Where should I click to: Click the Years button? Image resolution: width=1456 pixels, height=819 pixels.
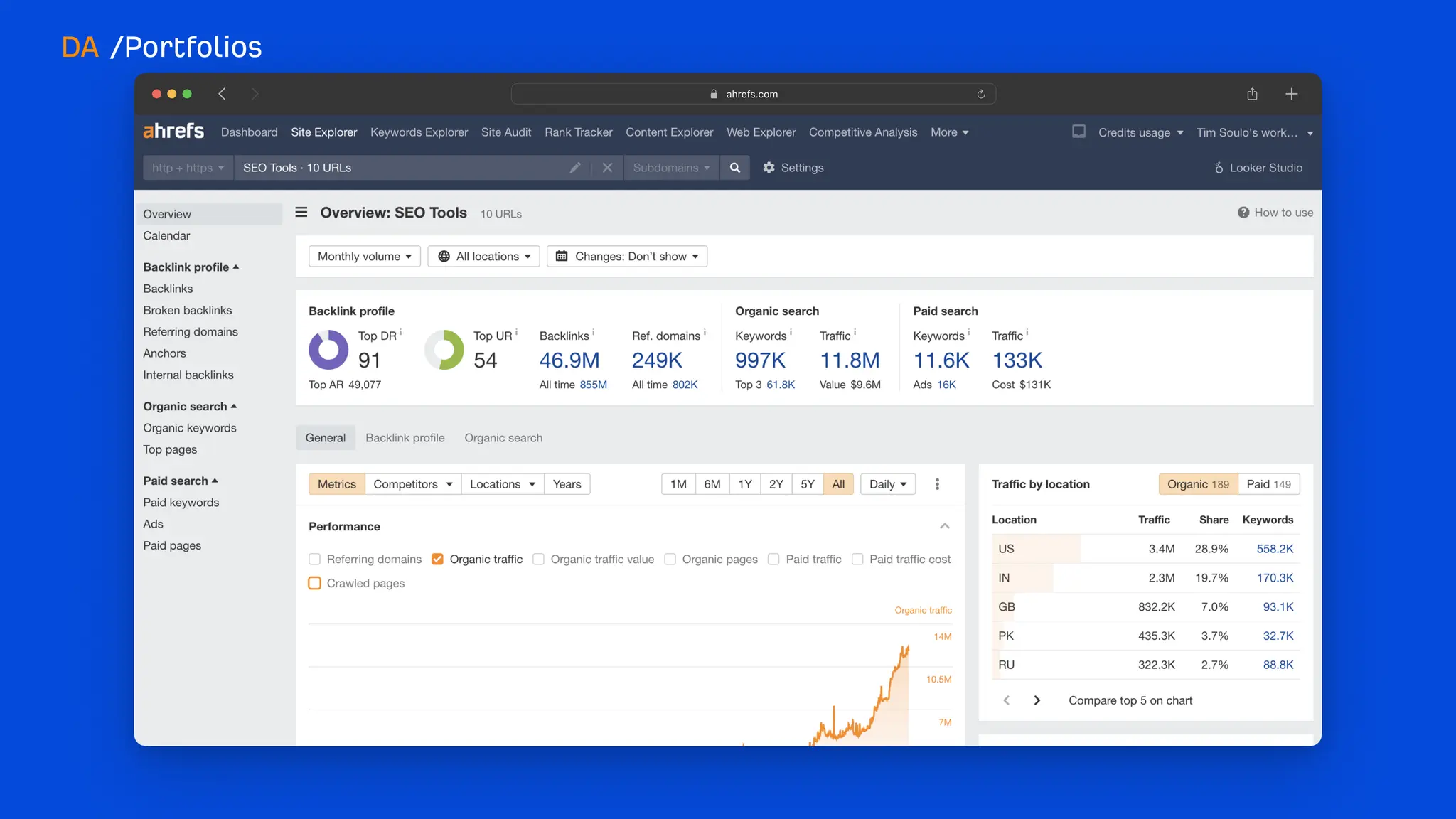(567, 484)
